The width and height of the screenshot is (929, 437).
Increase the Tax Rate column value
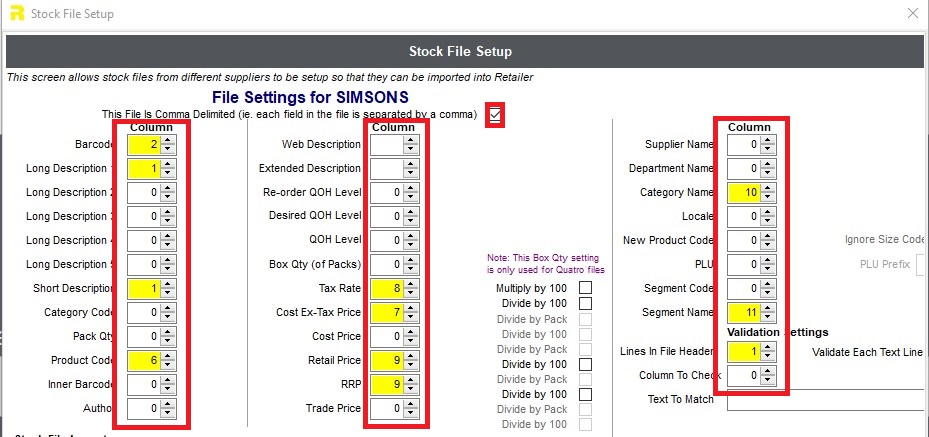pos(411,285)
